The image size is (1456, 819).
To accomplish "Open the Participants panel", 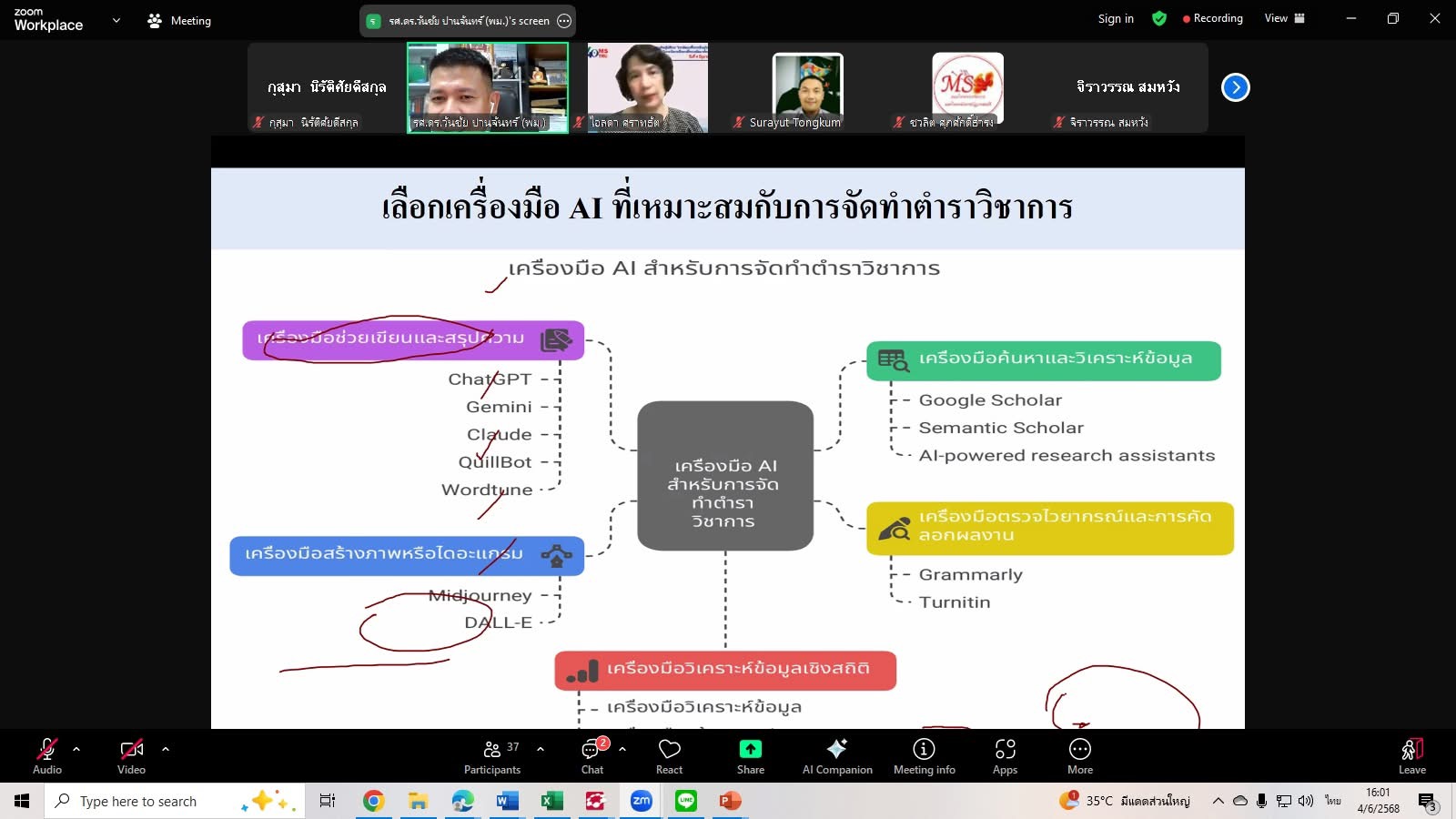I will pyautogui.click(x=492, y=755).
